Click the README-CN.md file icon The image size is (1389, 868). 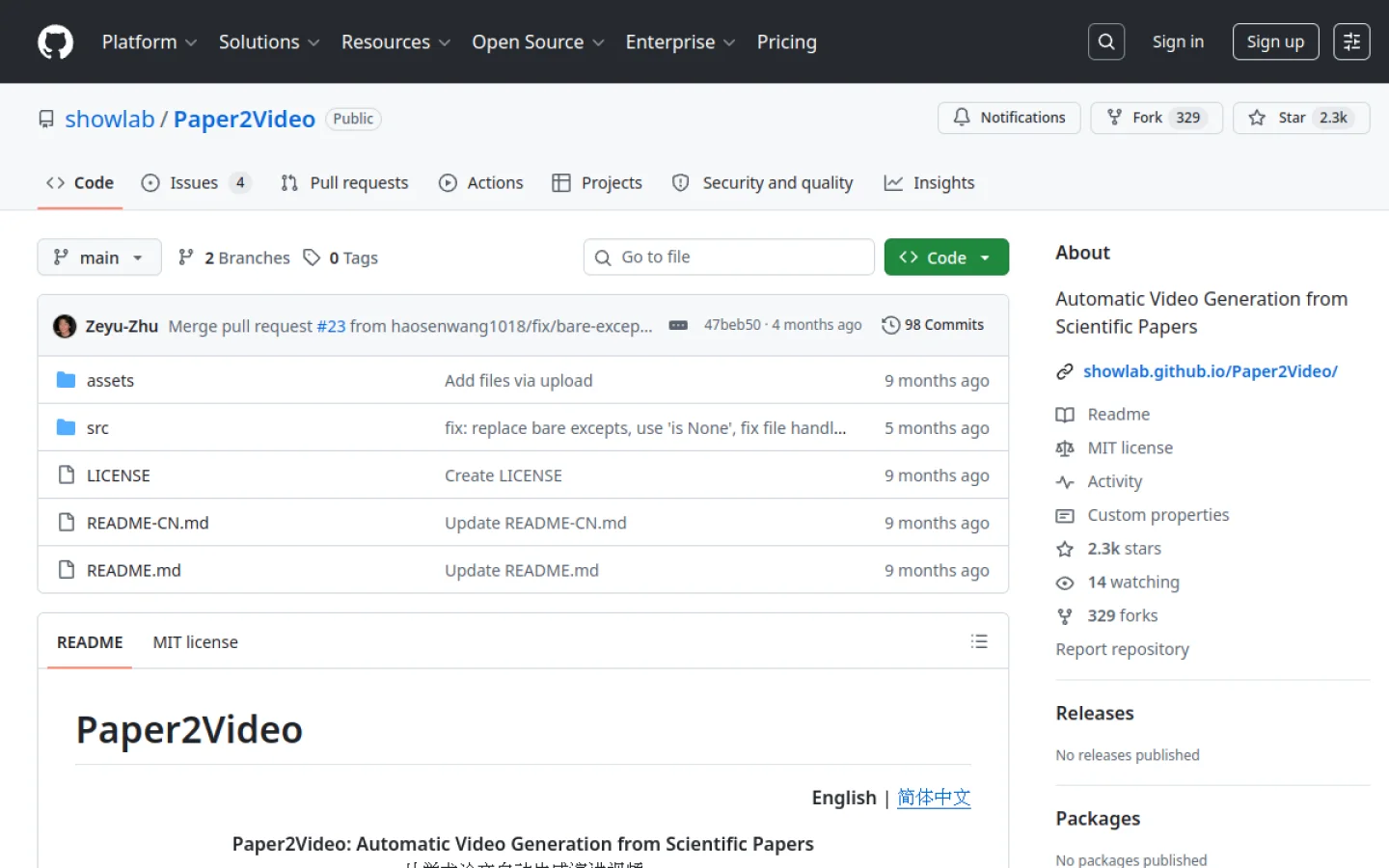tap(66, 522)
